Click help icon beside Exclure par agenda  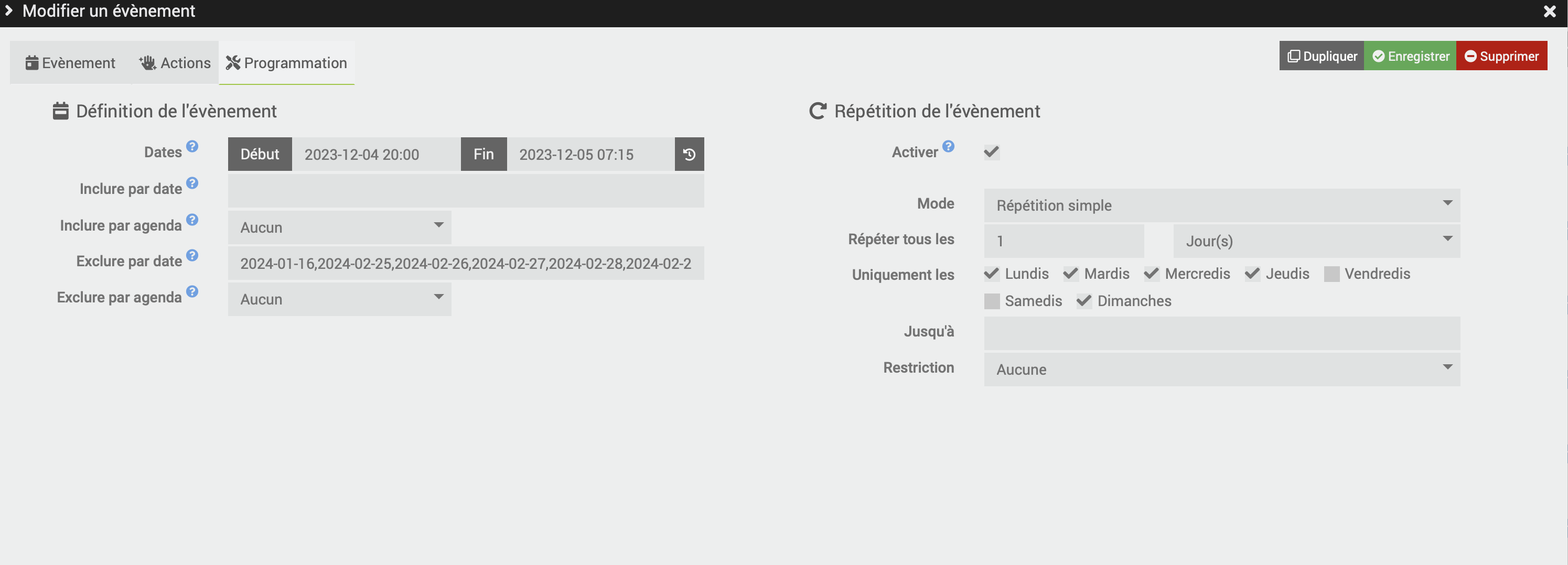(192, 291)
